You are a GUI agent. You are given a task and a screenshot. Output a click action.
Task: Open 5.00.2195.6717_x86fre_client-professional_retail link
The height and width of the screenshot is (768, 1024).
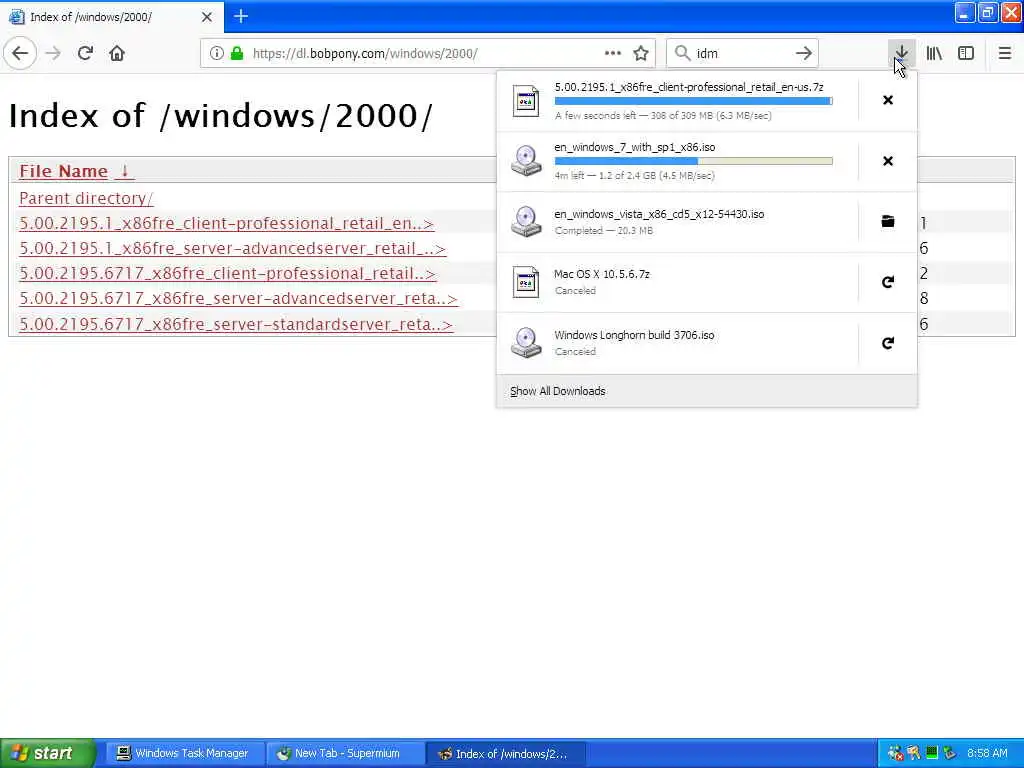click(227, 273)
